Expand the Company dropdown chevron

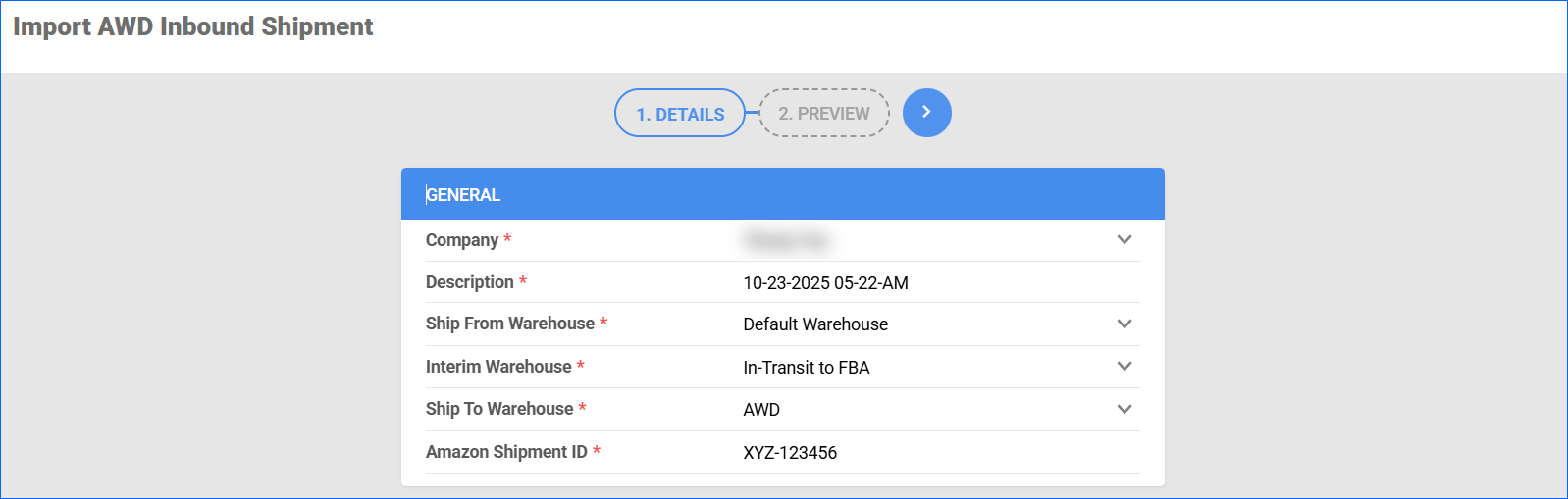click(1124, 240)
